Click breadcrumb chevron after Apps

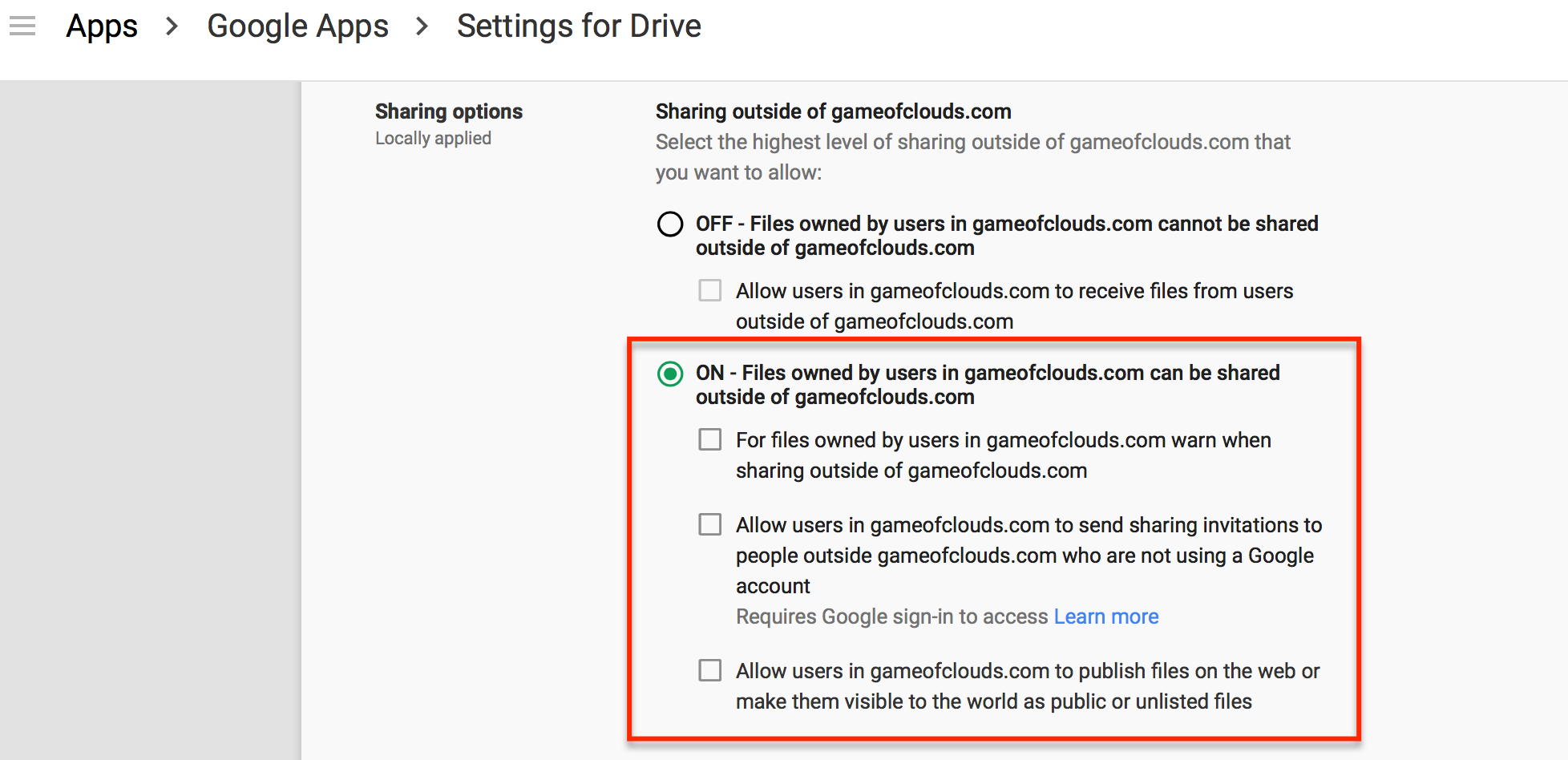coord(172,26)
